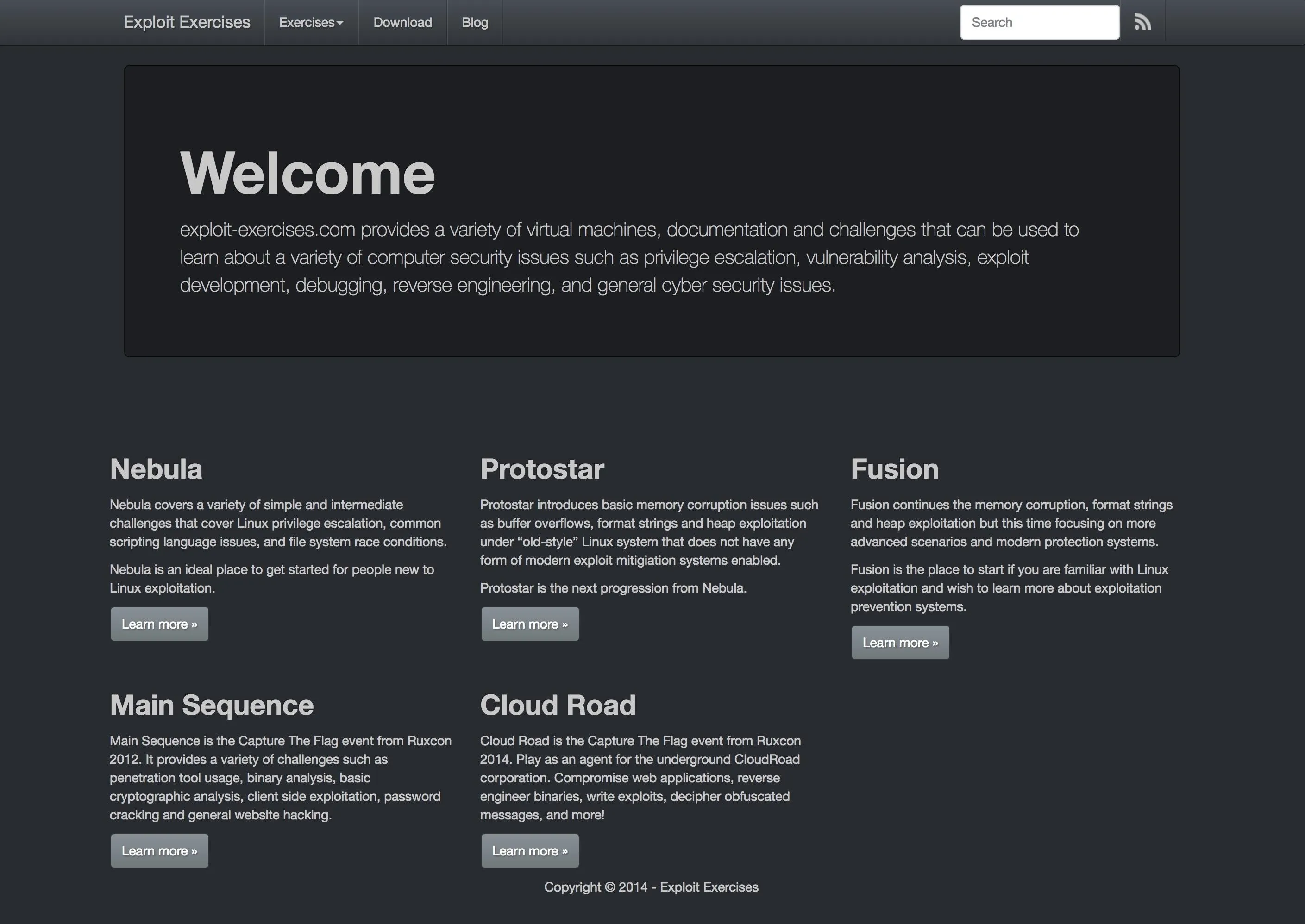This screenshot has width=1305, height=924.
Task: Click 'Nebula is an ideal place to get started' paragraph
Action: point(272,579)
